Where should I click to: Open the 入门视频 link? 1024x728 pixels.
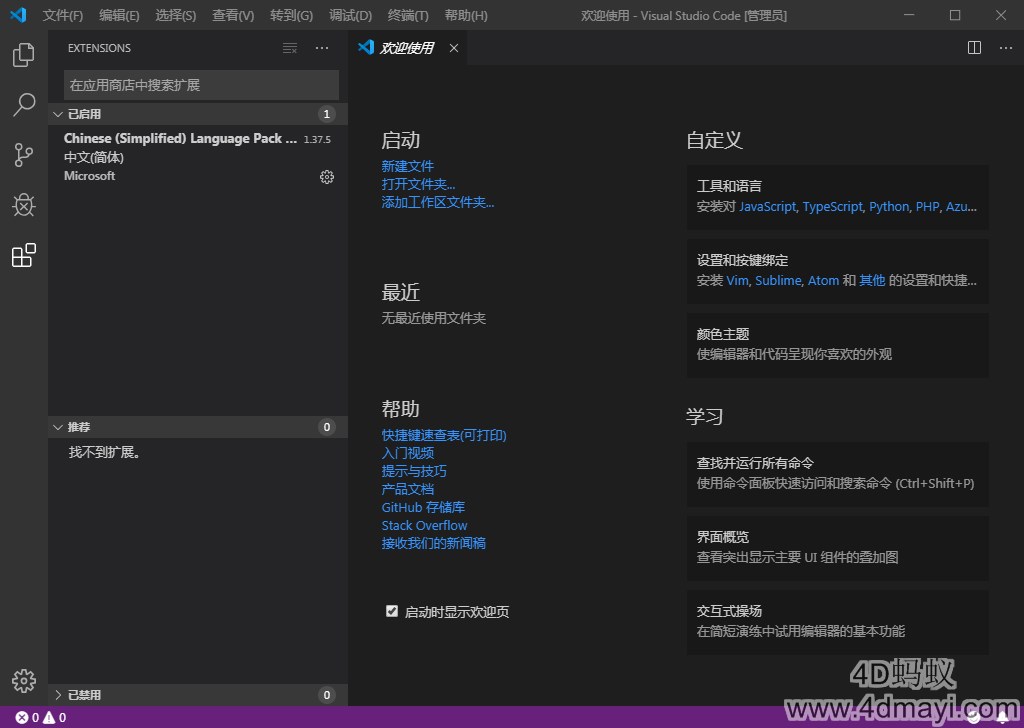point(408,453)
